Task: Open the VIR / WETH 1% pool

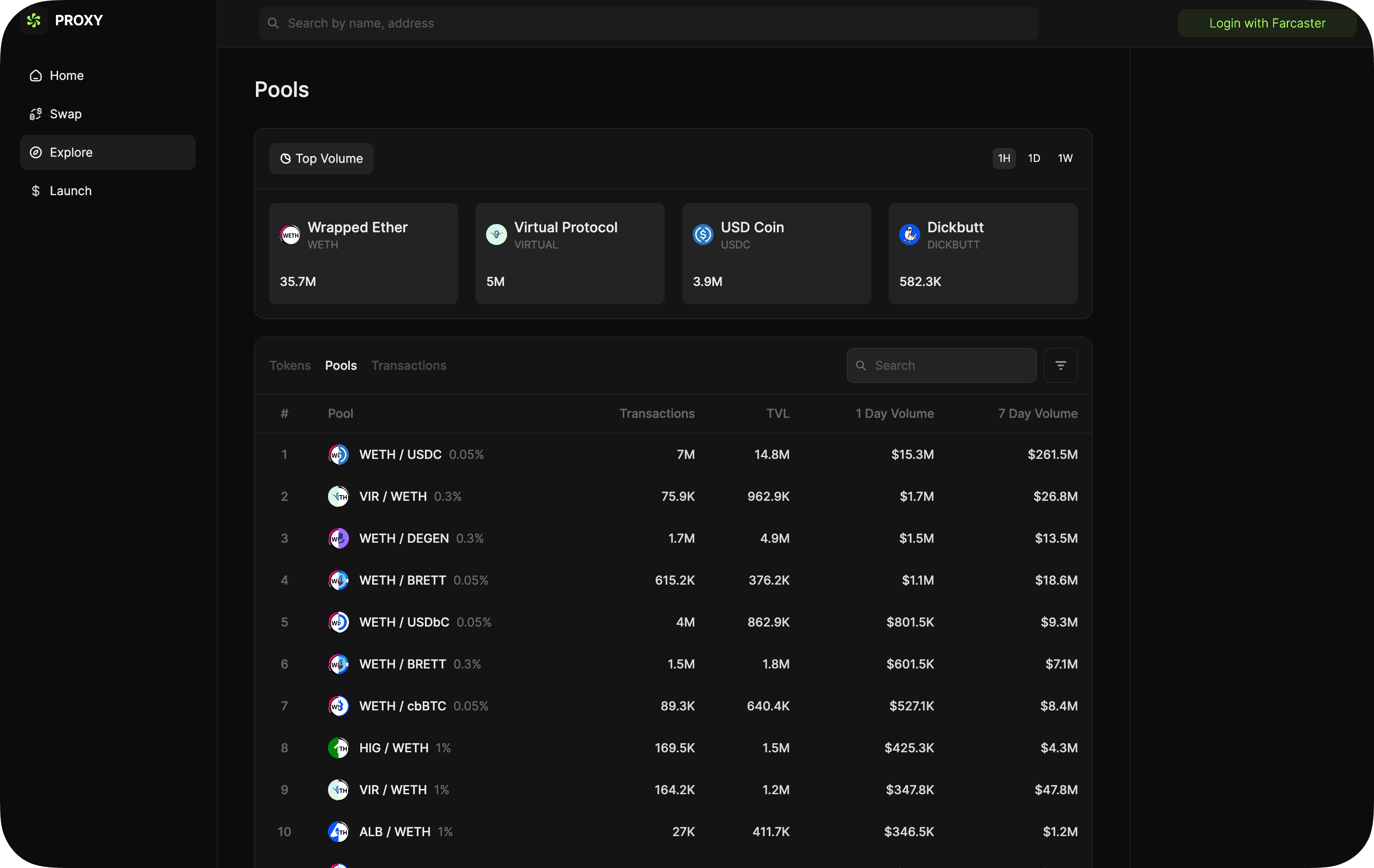Action: tap(673, 790)
